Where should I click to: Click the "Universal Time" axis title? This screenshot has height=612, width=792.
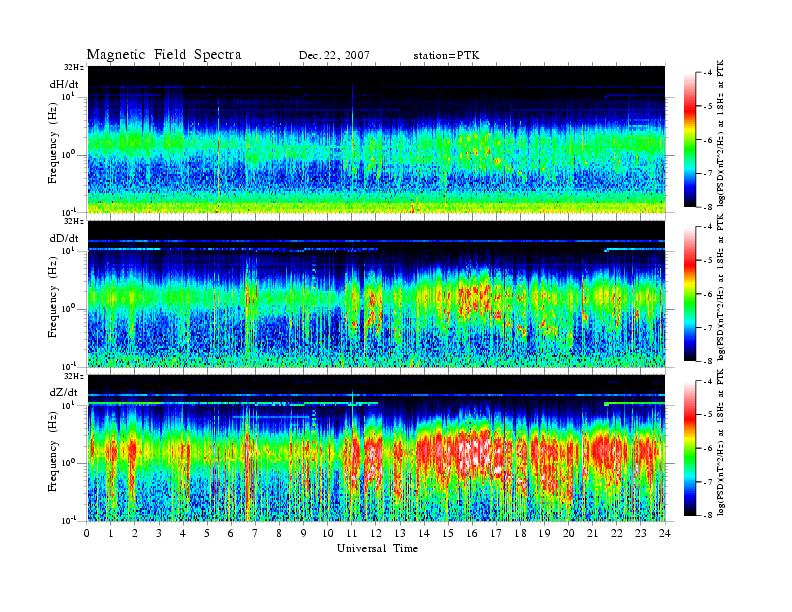pyautogui.click(x=377, y=548)
